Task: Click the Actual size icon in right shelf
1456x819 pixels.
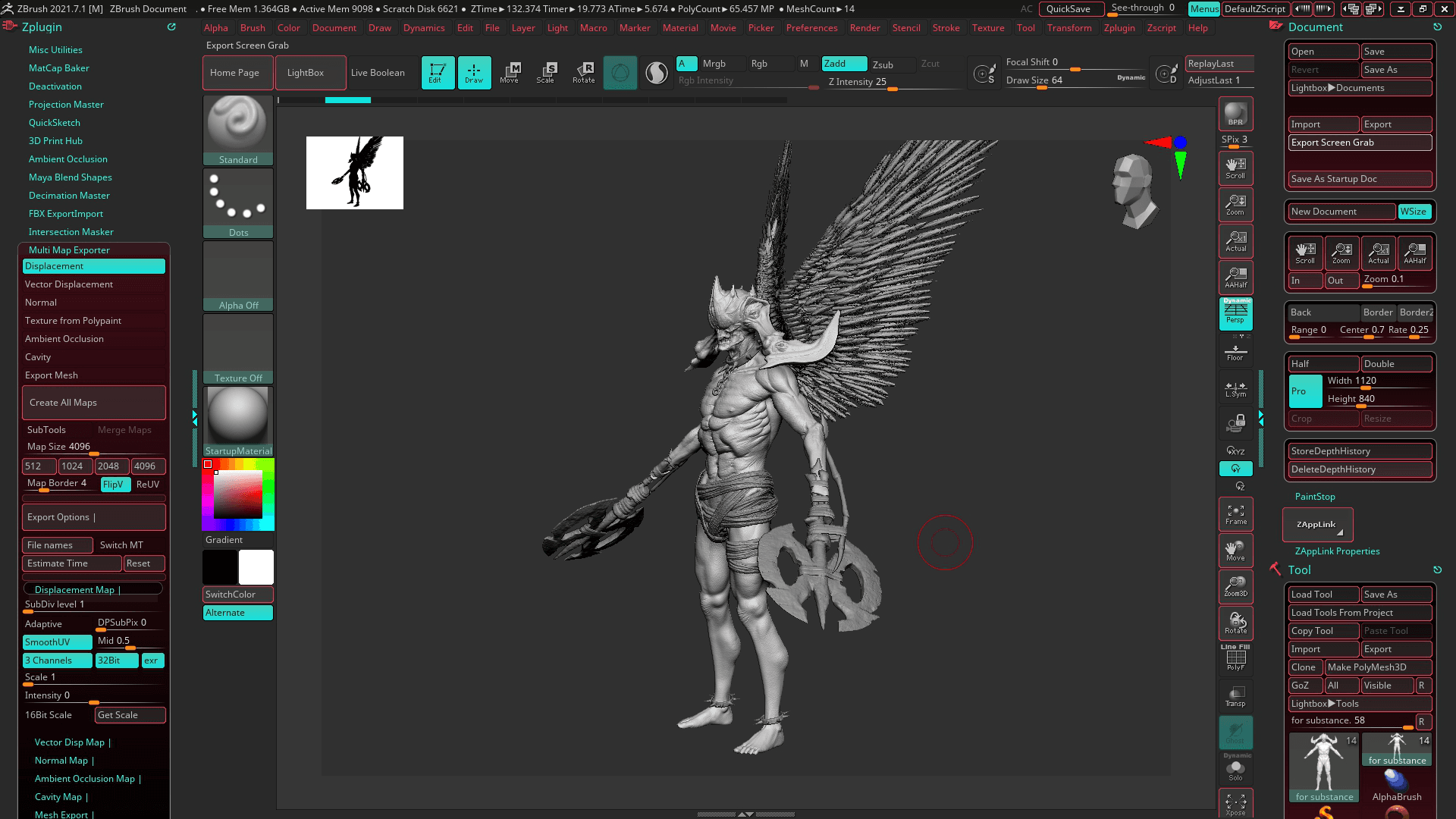Action: tap(1235, 241)
